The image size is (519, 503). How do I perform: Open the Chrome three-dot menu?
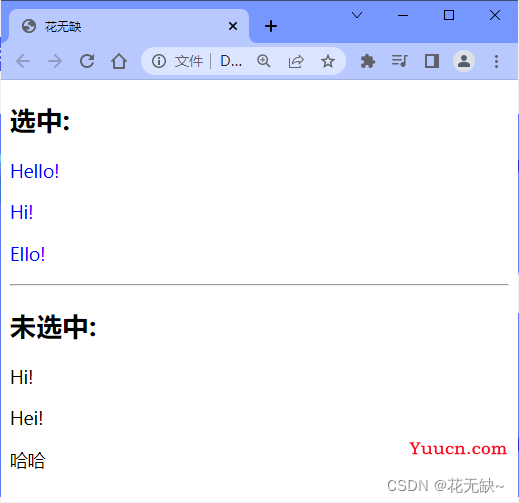[496, 61]
